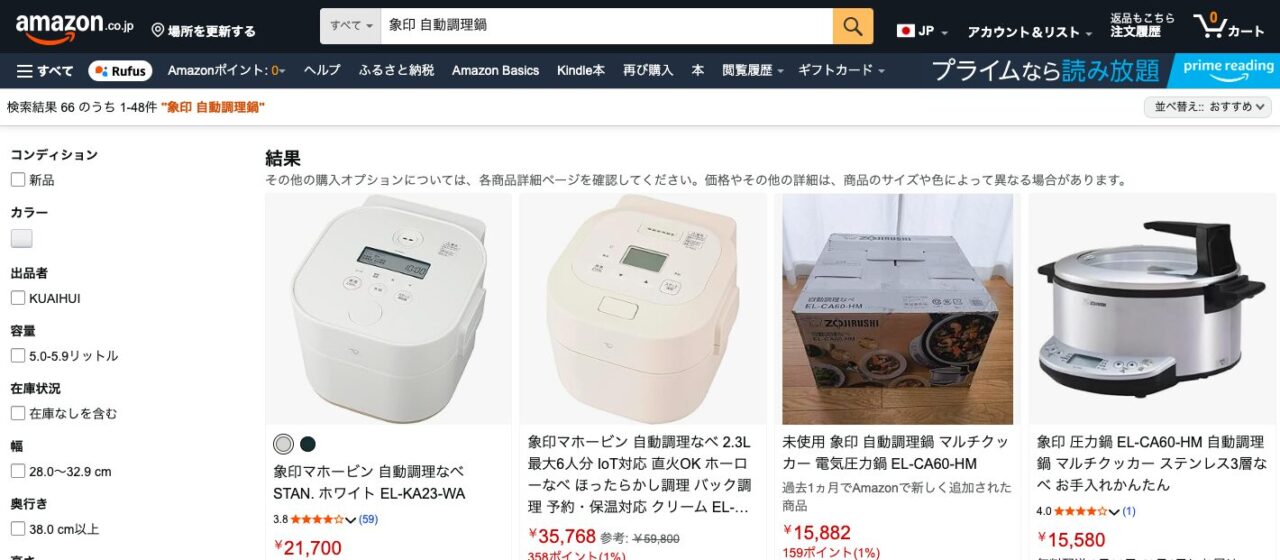Click the location pin 場所を更新する

[x=204, y=31]
